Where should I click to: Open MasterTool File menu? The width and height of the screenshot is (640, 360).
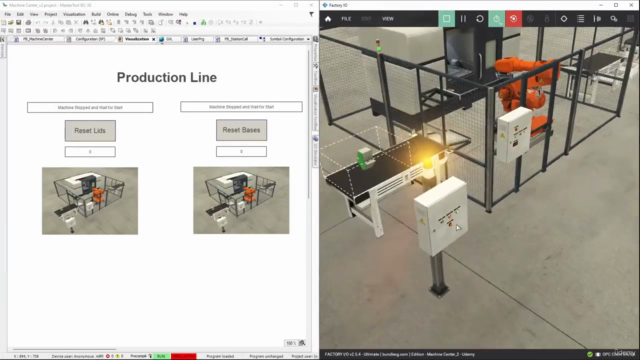click(8, 14)
